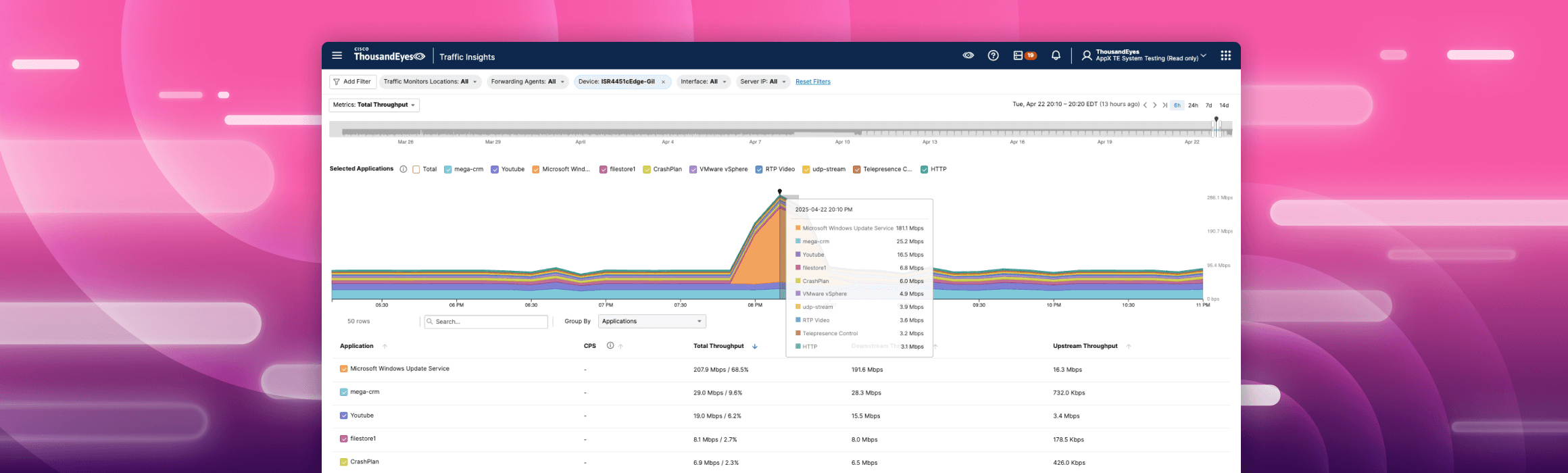Jump to latest time with skip-to-end arrow
The image size is (1568, 473).
(x=1165, y=105)
